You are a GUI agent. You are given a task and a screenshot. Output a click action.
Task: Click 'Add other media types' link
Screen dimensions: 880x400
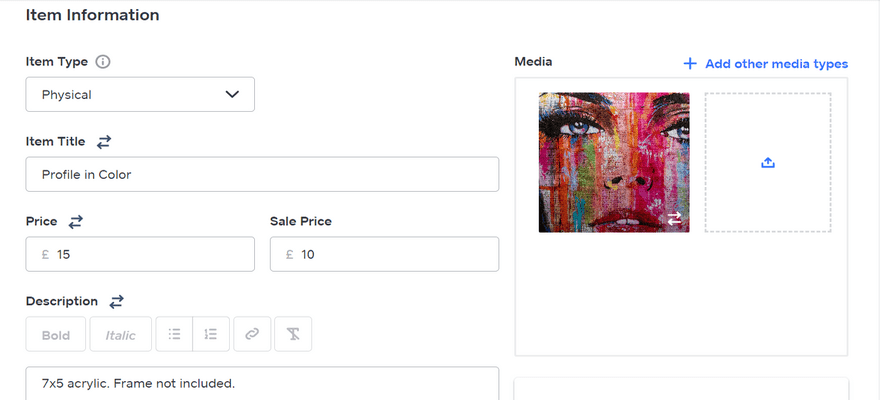(766, 64)
